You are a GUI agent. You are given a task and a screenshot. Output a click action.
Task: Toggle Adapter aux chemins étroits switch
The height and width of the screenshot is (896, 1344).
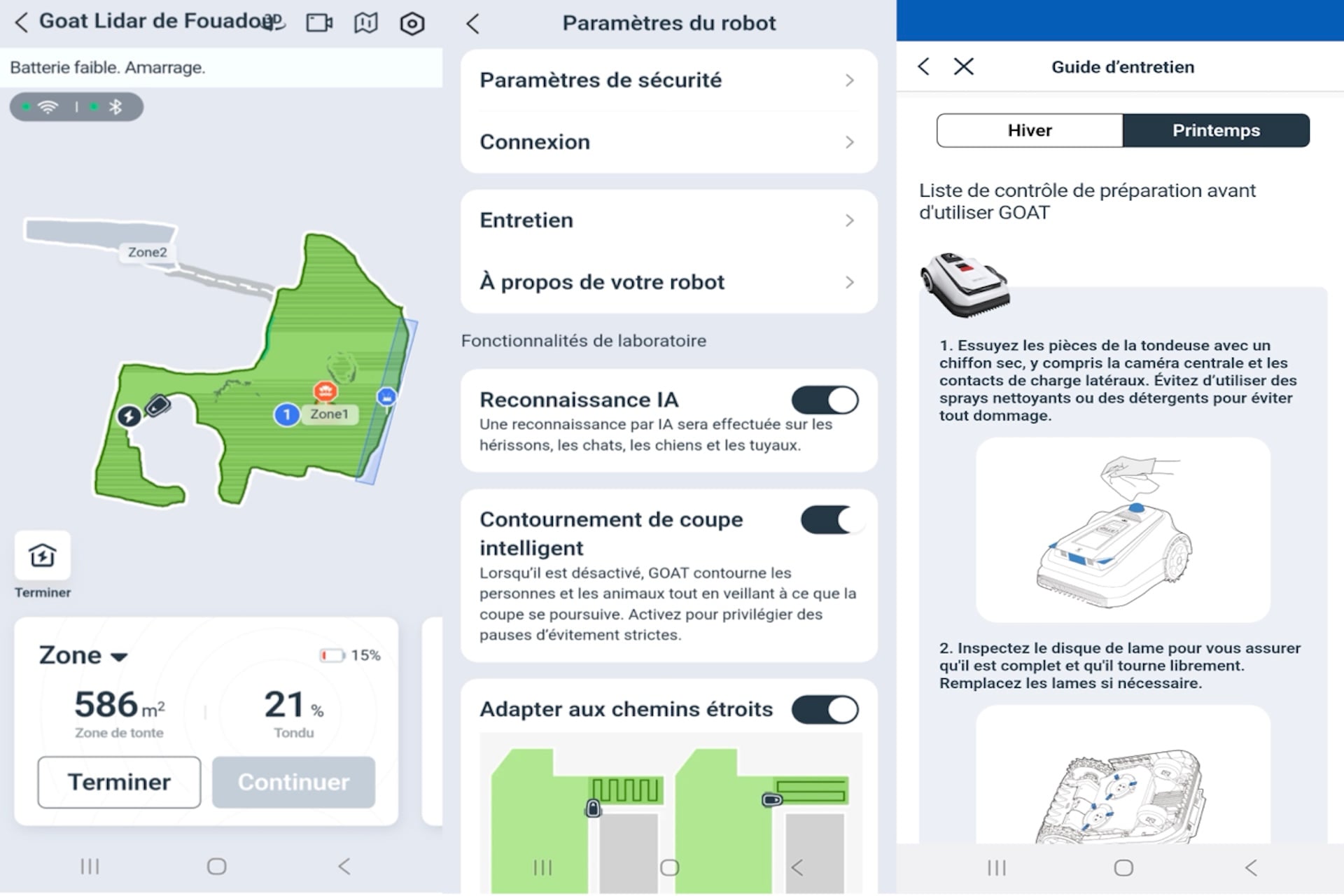pyautogui.click(x=825, y=710)
